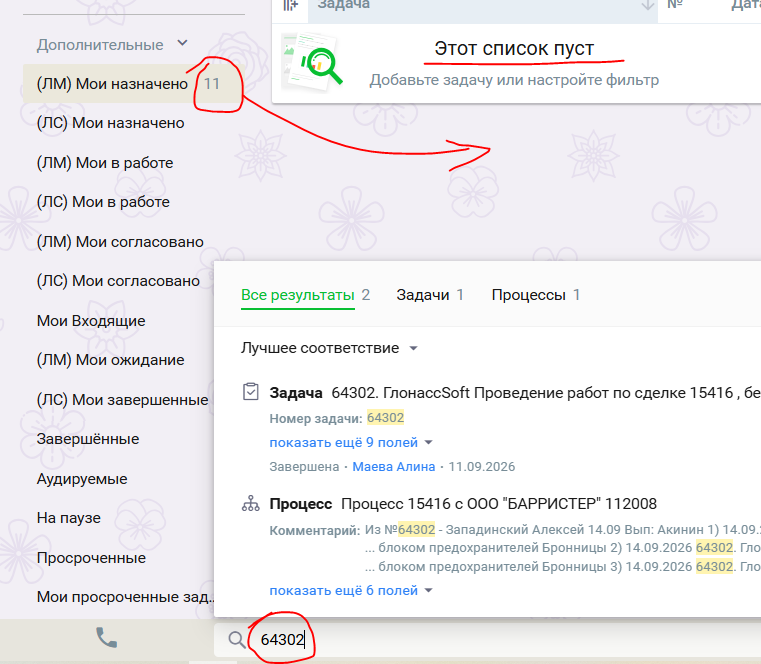
Task: Click the empty list illustration
Action: point(312,63)
